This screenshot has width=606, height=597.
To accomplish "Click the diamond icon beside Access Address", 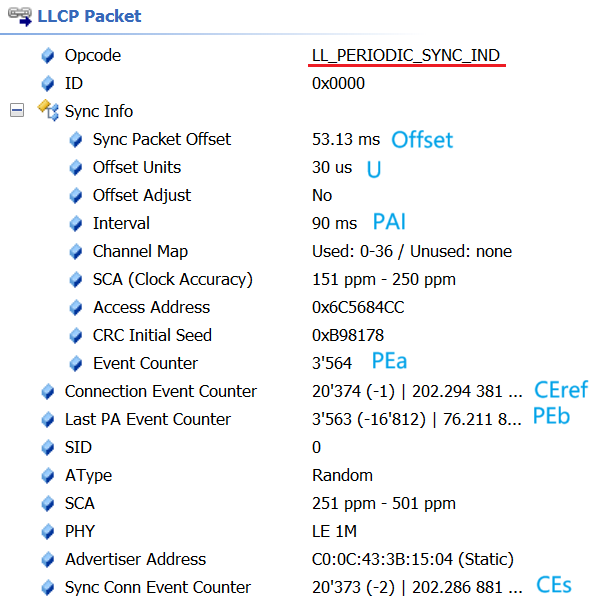I will [76, 308].
